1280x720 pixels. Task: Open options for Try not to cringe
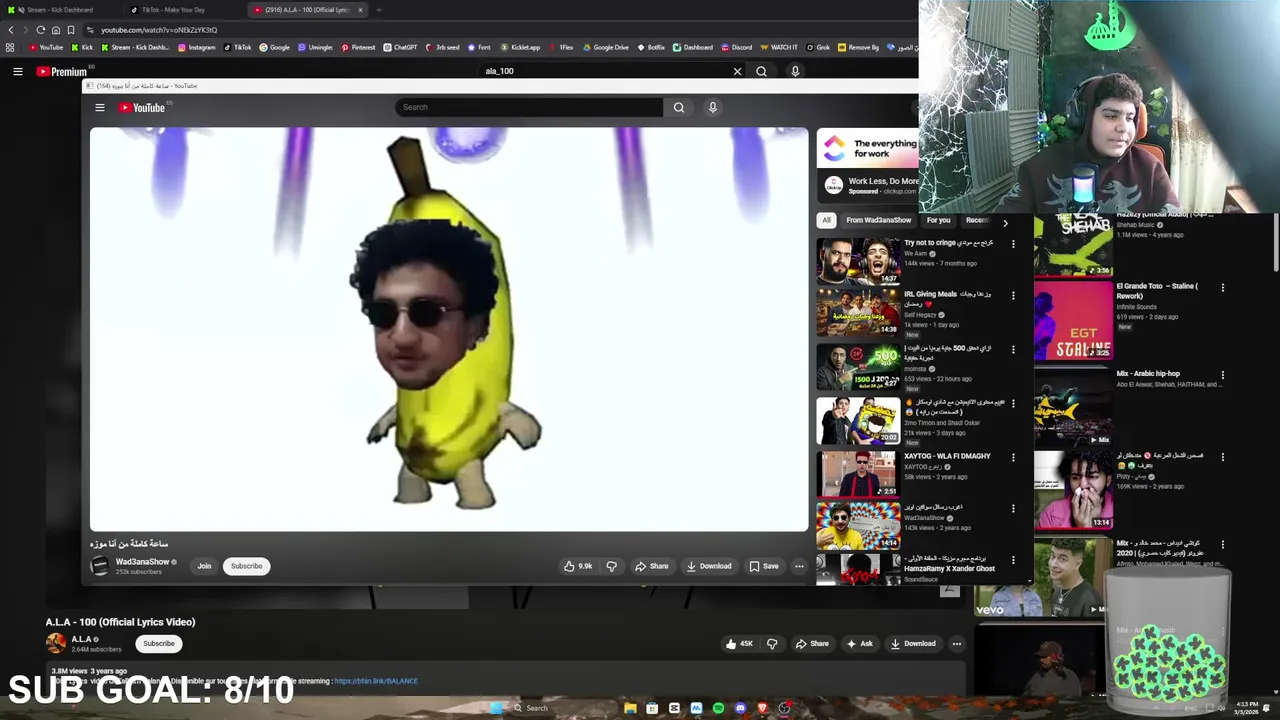click(1013, 244)
